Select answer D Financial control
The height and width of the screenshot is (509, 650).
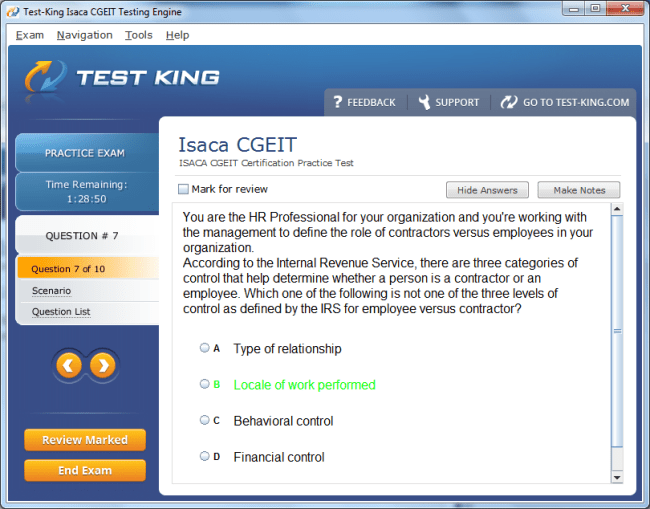204,456
